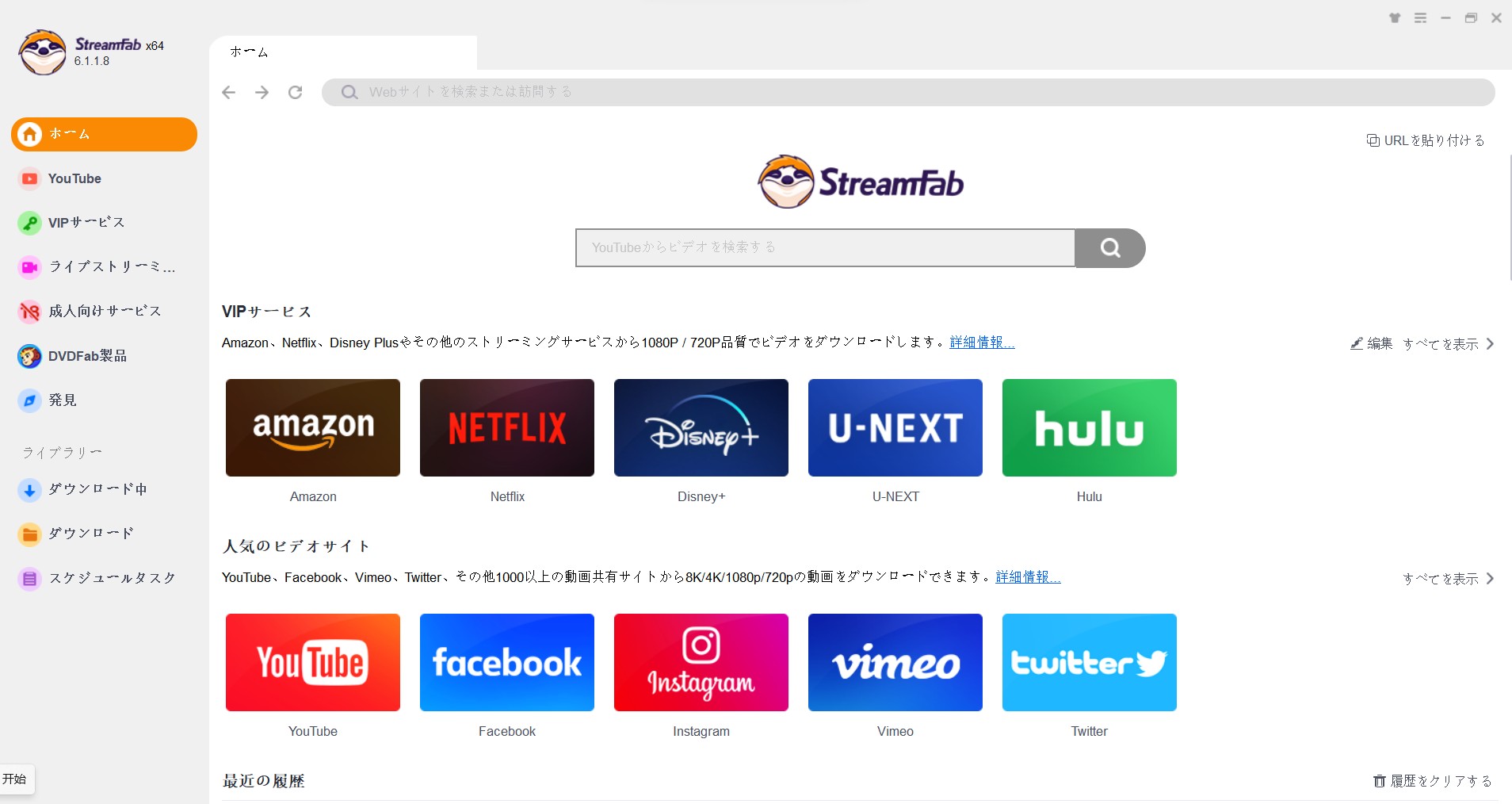Select the ホーム home sidebar item
The image size is (1512, 804).
coord(104,134)
